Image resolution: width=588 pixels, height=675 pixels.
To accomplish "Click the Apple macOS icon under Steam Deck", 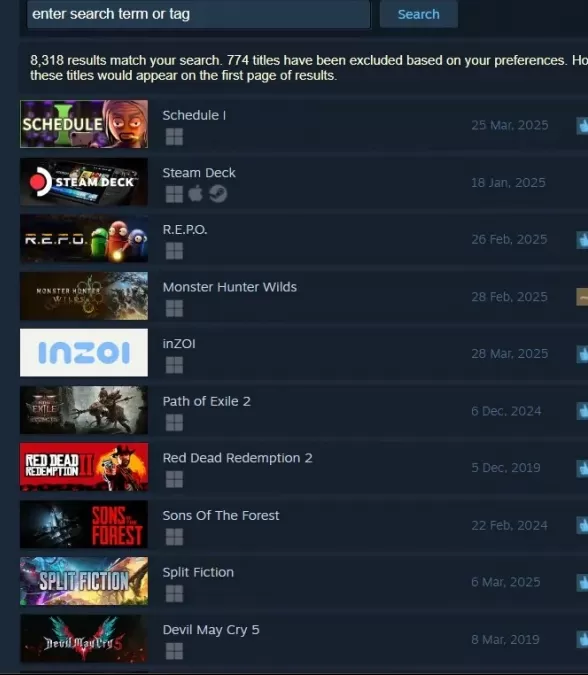I will (195, 194).
